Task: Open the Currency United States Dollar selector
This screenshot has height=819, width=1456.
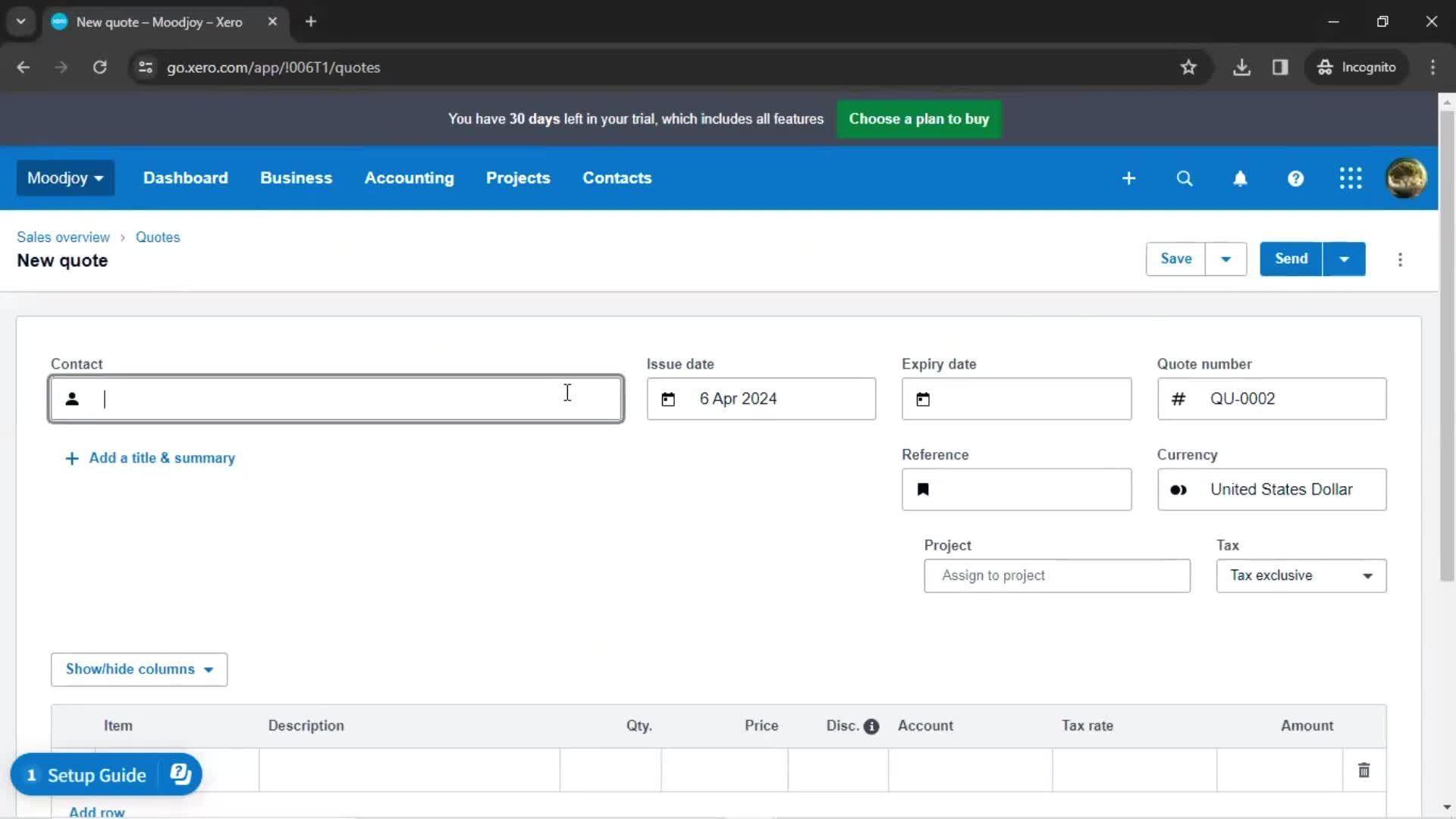Action: tap(1272, 490)
